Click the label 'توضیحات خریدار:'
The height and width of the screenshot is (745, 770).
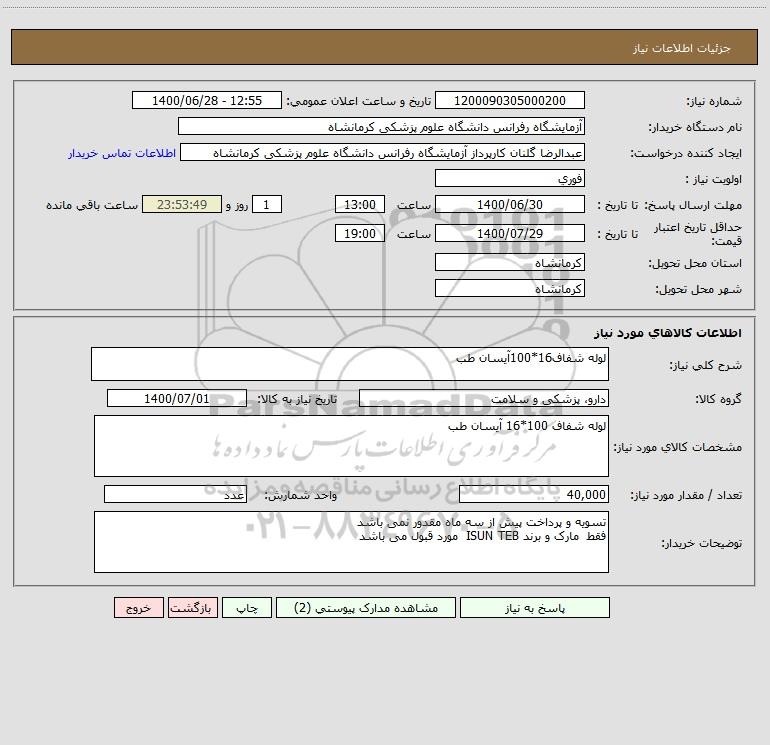coord(702,543)
